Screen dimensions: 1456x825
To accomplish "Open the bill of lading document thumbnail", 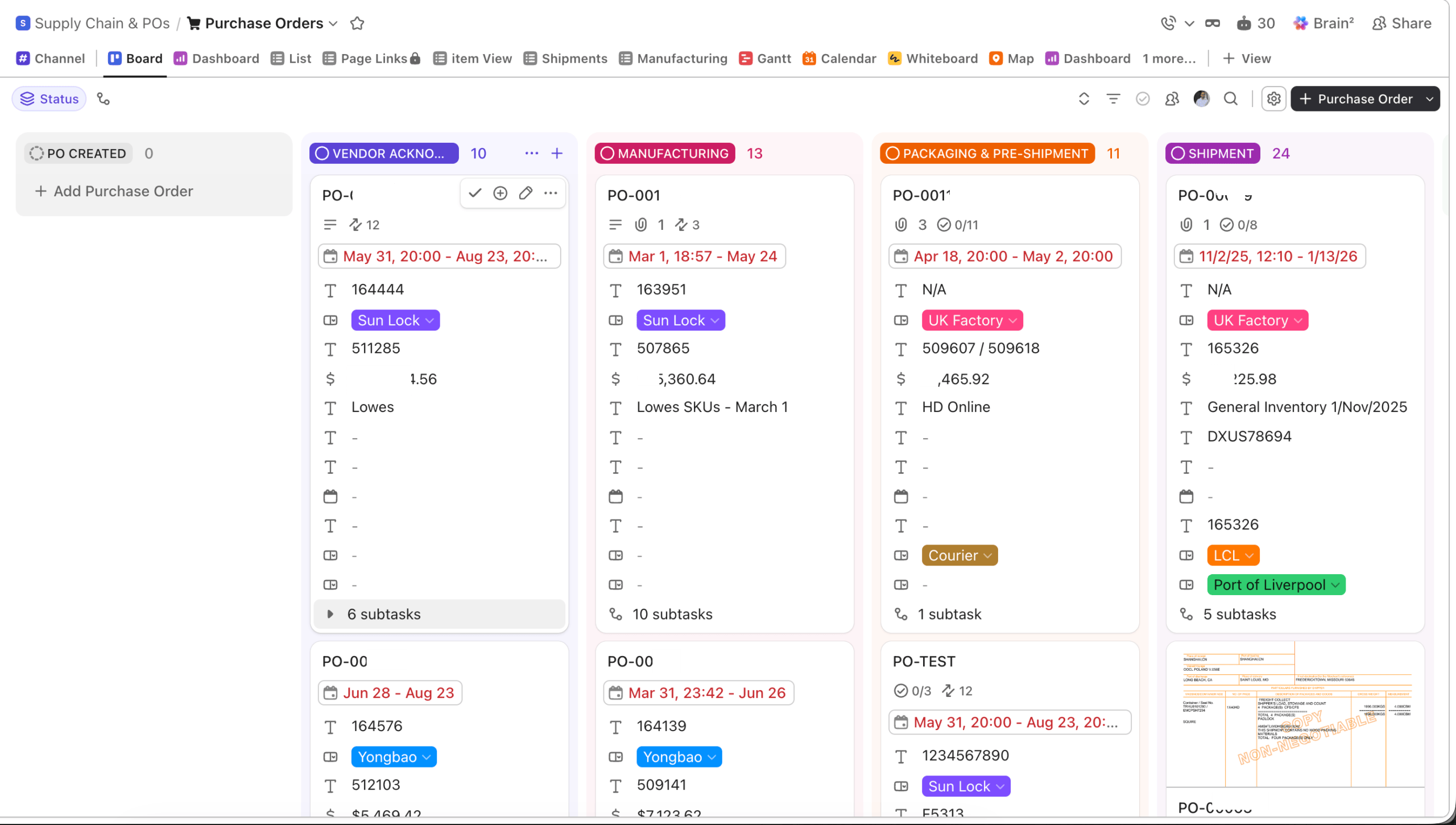I will (x=1295, y=715).
